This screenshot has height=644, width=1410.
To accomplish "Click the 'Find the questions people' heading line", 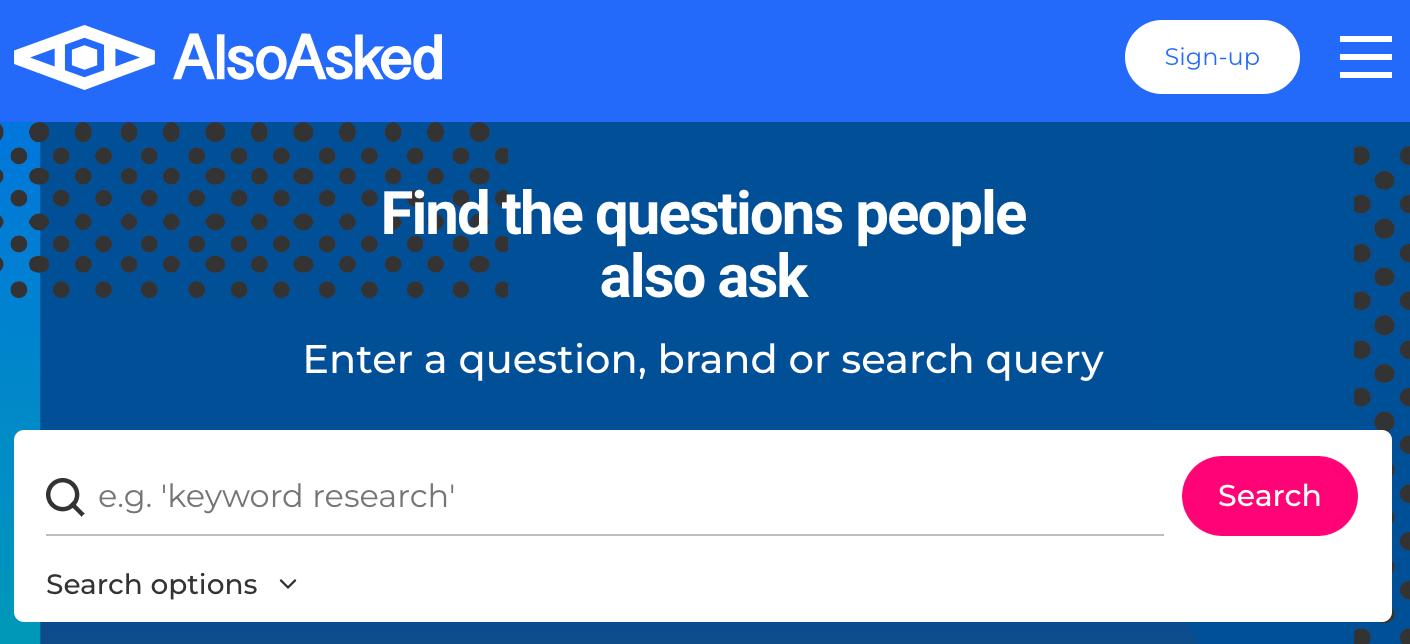I will [x=704, y=214].
